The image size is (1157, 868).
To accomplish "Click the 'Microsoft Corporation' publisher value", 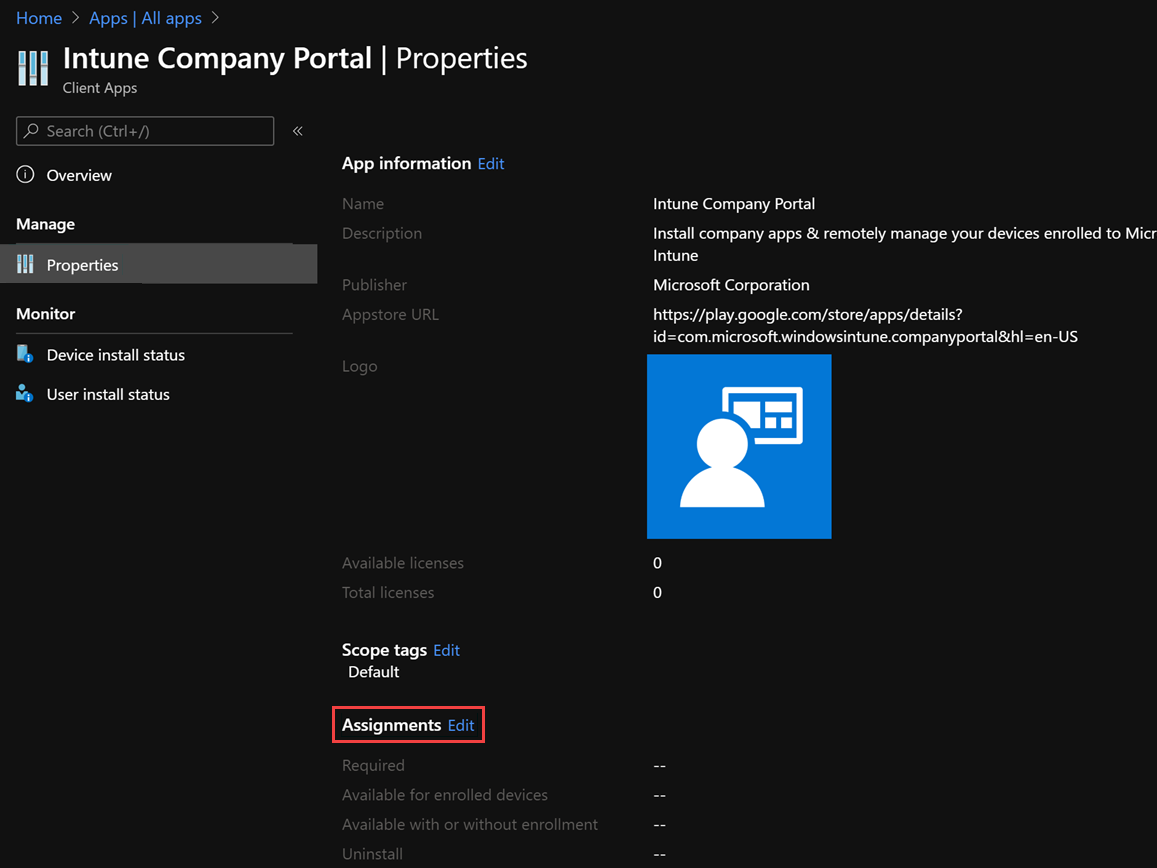I will pos(731,285).
